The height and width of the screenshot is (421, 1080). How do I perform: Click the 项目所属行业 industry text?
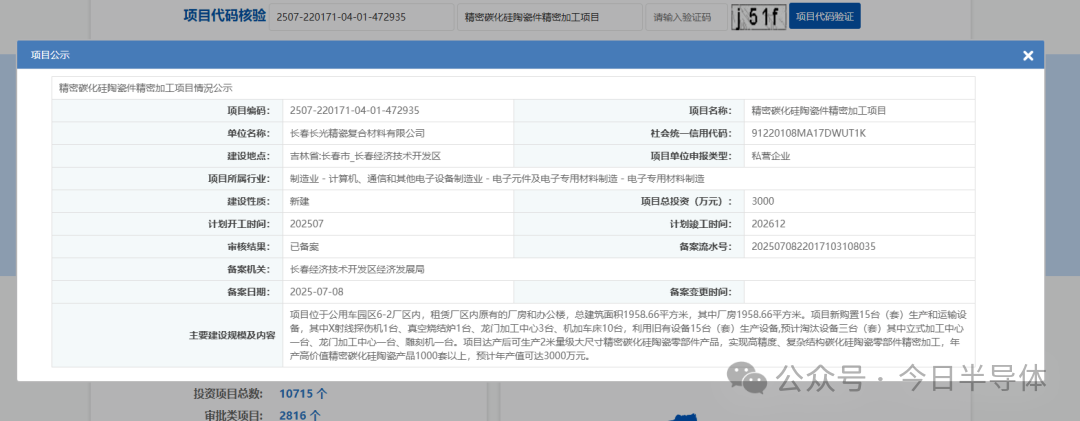496,178
